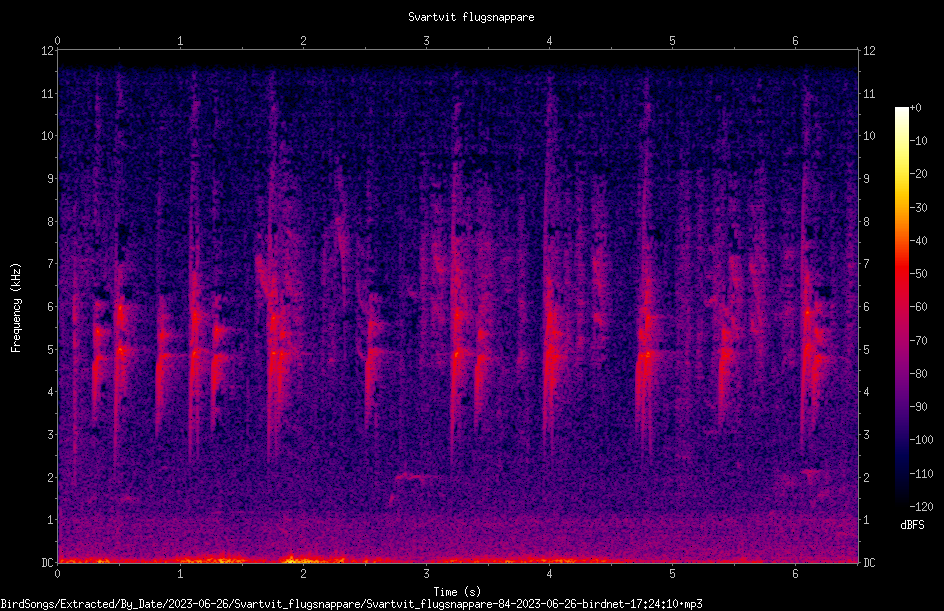Click the 'DC' label on the right frequency axis
This screenshot has height=611, width=944.
(869, 563)
